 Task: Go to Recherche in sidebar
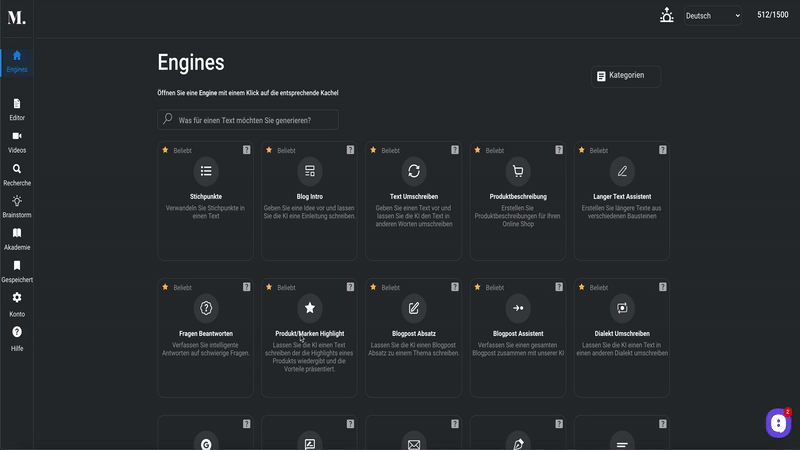[x=17, y=175]
